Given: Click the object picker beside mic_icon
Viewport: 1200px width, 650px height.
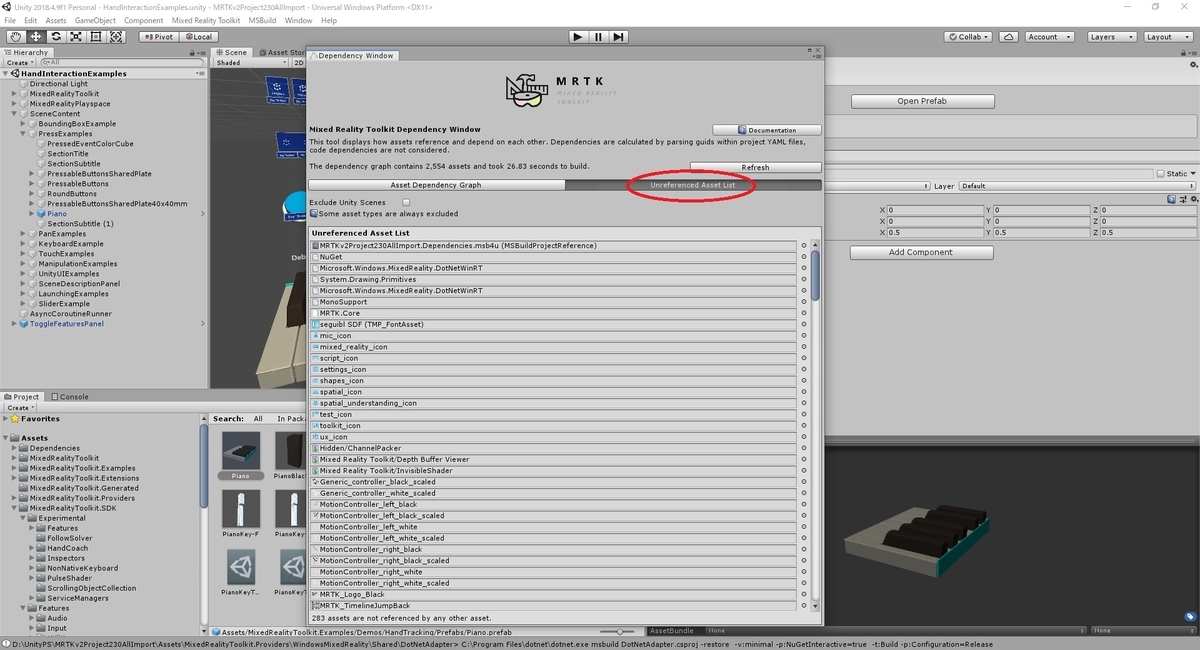Looking at the screenshot, I should click(x=804, y=336).
